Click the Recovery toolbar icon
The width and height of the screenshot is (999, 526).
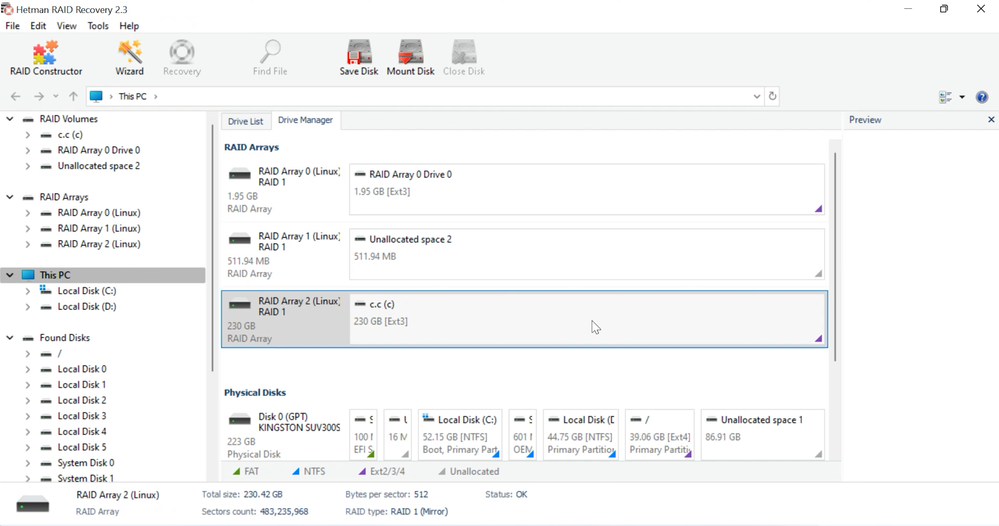(x=182, y=59)
